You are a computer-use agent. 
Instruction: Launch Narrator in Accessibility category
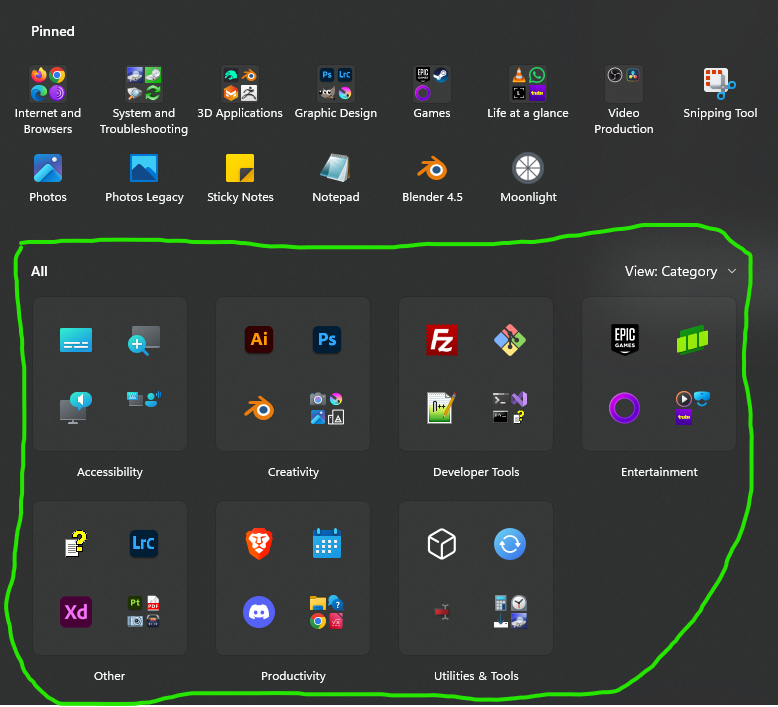(x=76, y=408)
